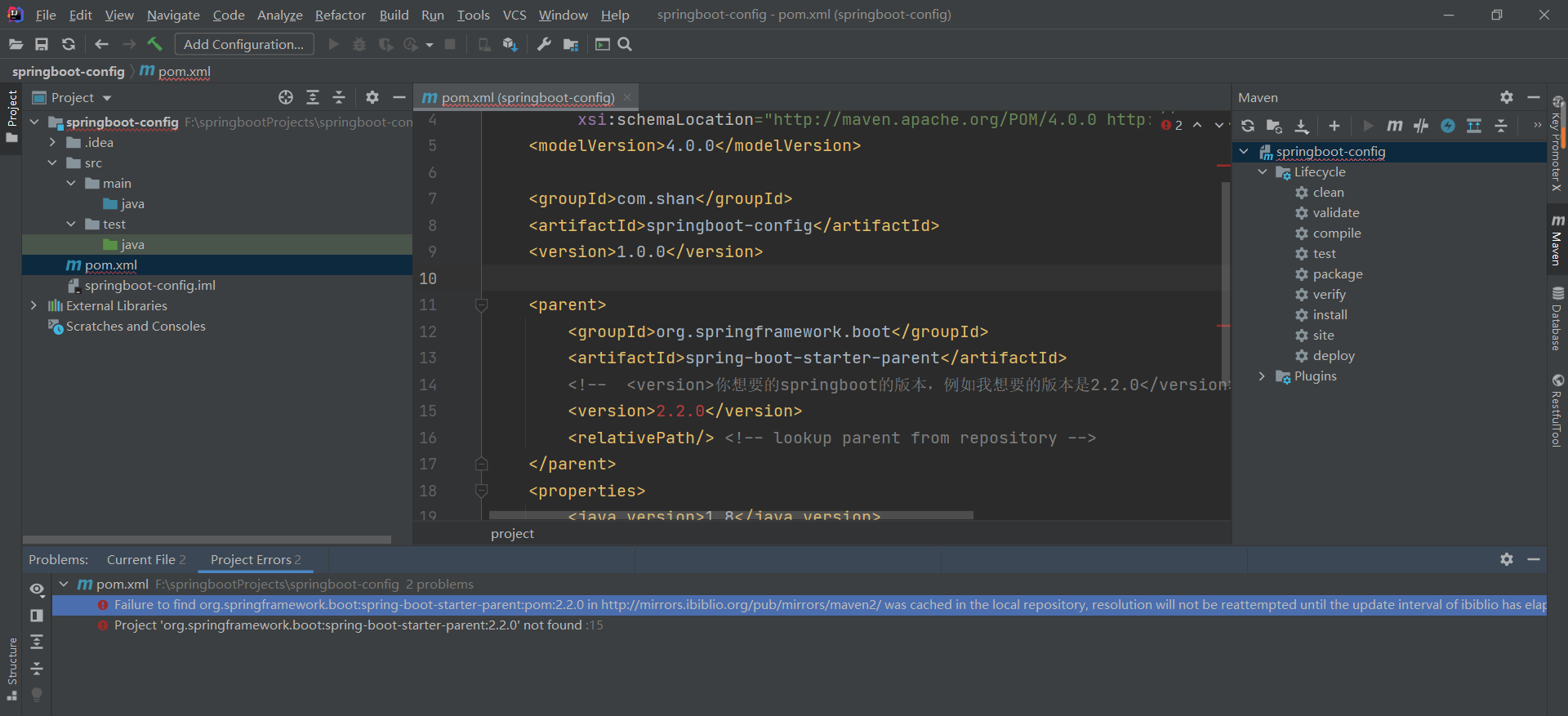
Task: Toggle the Structure tool window stripe button
Action: click(x=11, y=669)
